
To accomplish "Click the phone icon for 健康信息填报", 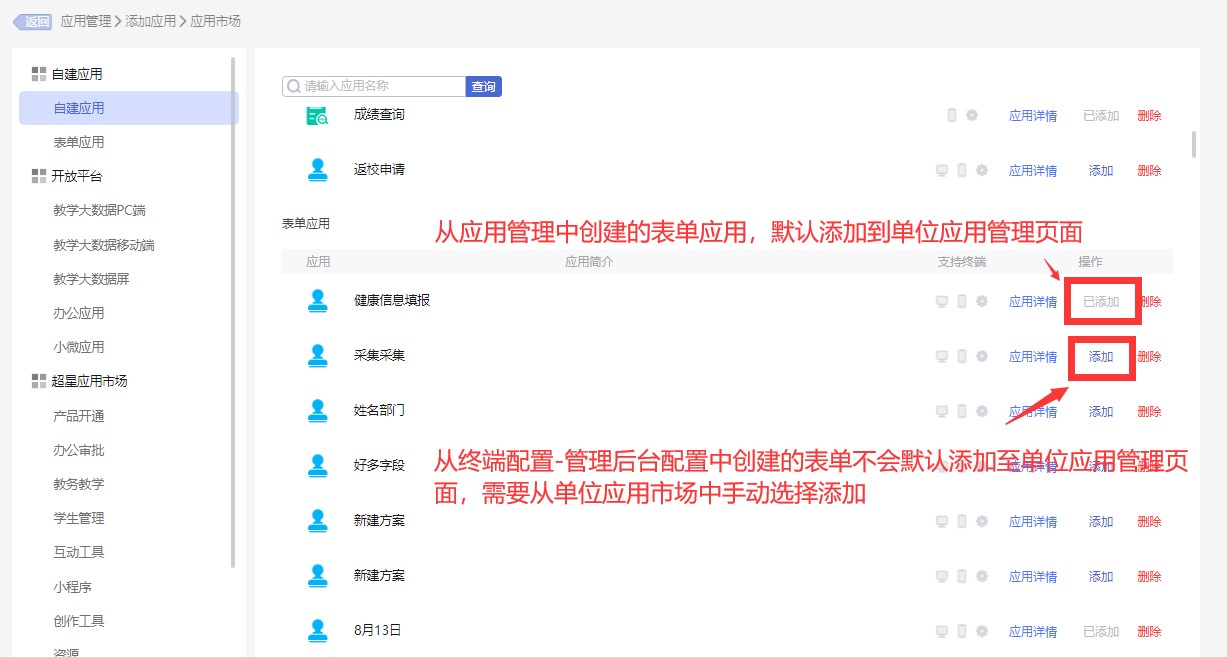I will (962, 301).
